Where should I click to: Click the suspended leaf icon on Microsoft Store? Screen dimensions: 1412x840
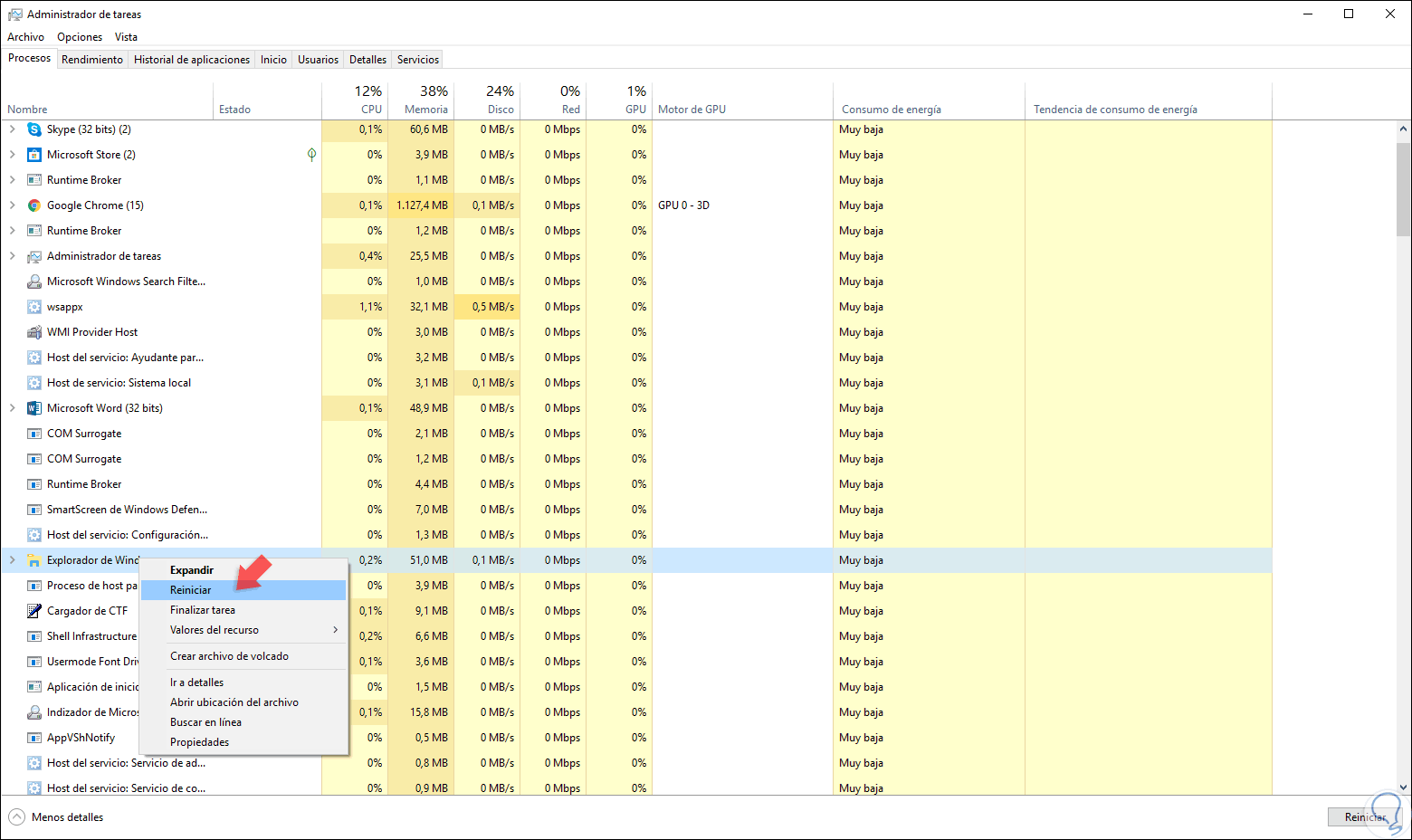pyautogui.click(x=311, y=155)
